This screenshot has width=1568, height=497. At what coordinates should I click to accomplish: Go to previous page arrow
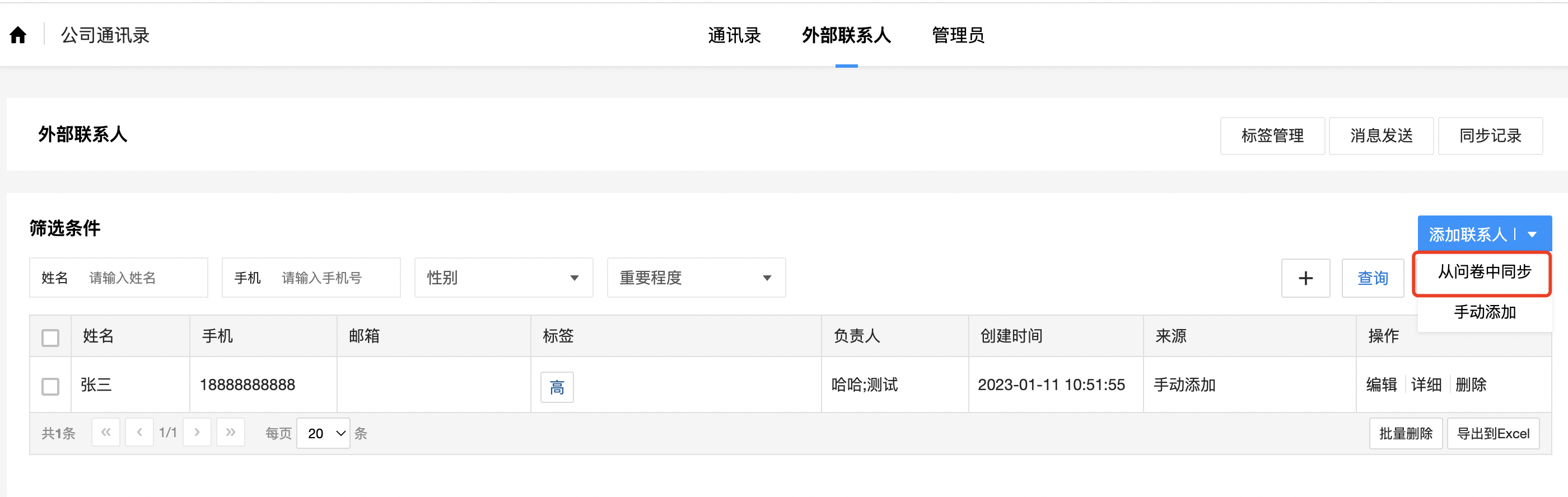[139, 433]
